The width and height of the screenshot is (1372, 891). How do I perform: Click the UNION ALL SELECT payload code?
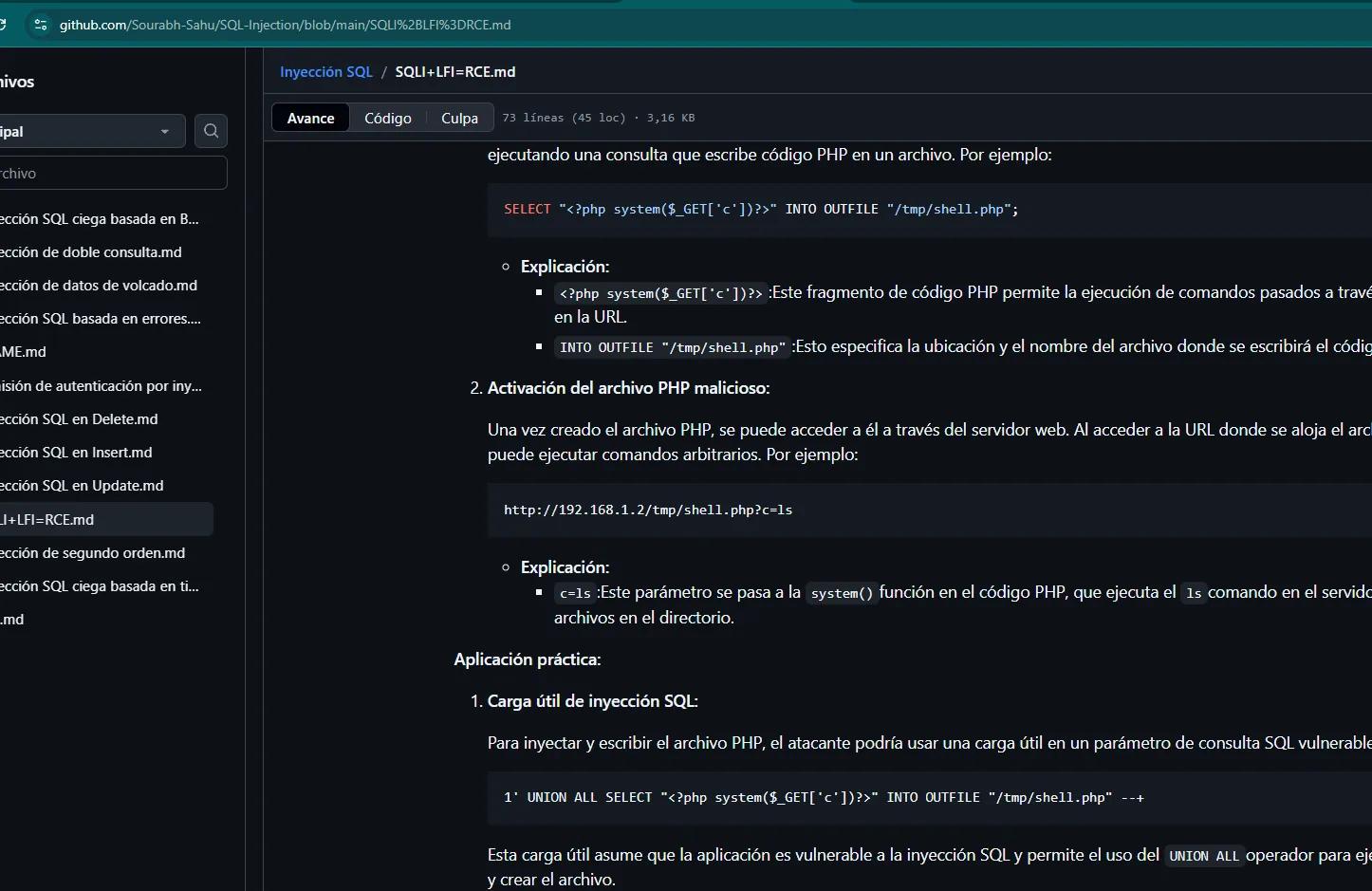point(824,797)
